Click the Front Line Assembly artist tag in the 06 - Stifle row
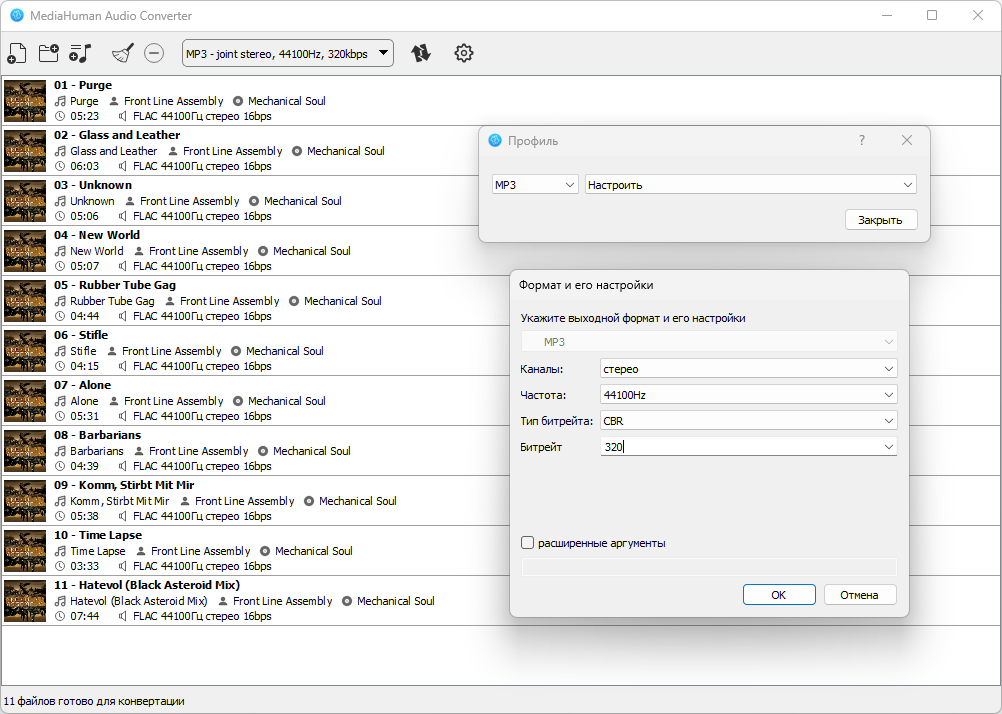1002x714 pixels. click(171, 351)
